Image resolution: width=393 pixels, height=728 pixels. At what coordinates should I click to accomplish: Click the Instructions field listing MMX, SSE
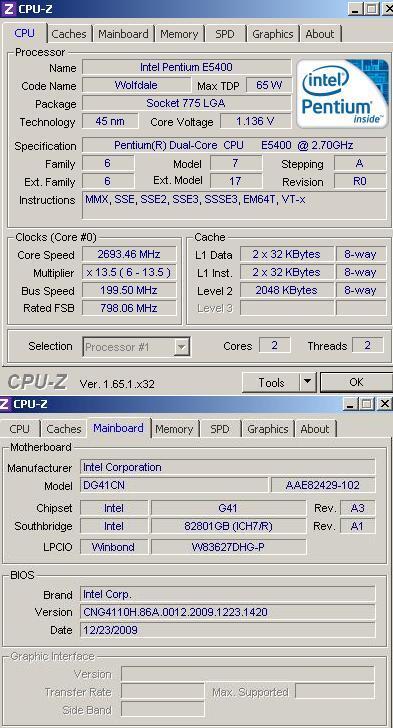point(234,205)
